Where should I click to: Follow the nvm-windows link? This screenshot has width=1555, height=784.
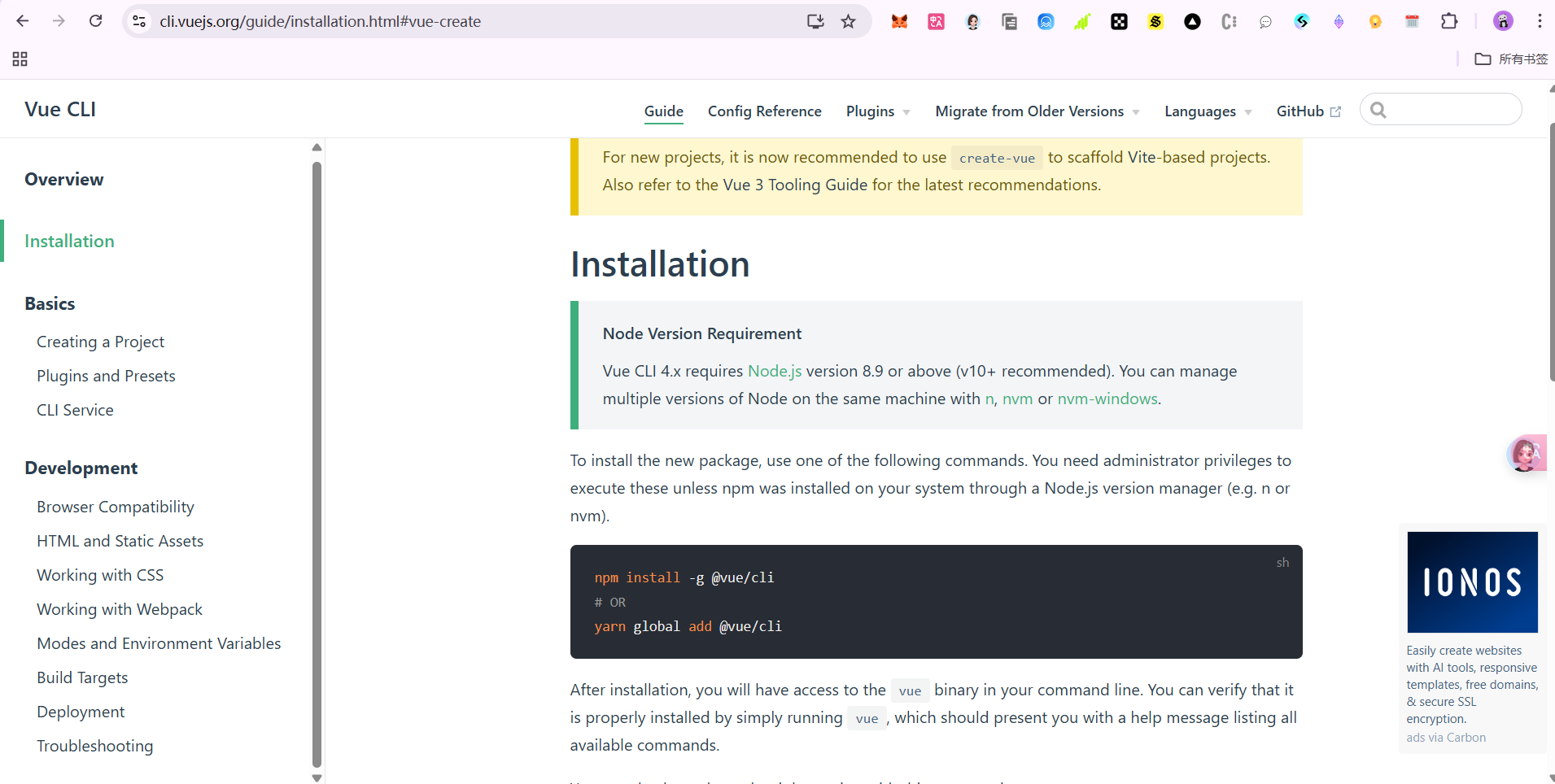(1107, 399)
